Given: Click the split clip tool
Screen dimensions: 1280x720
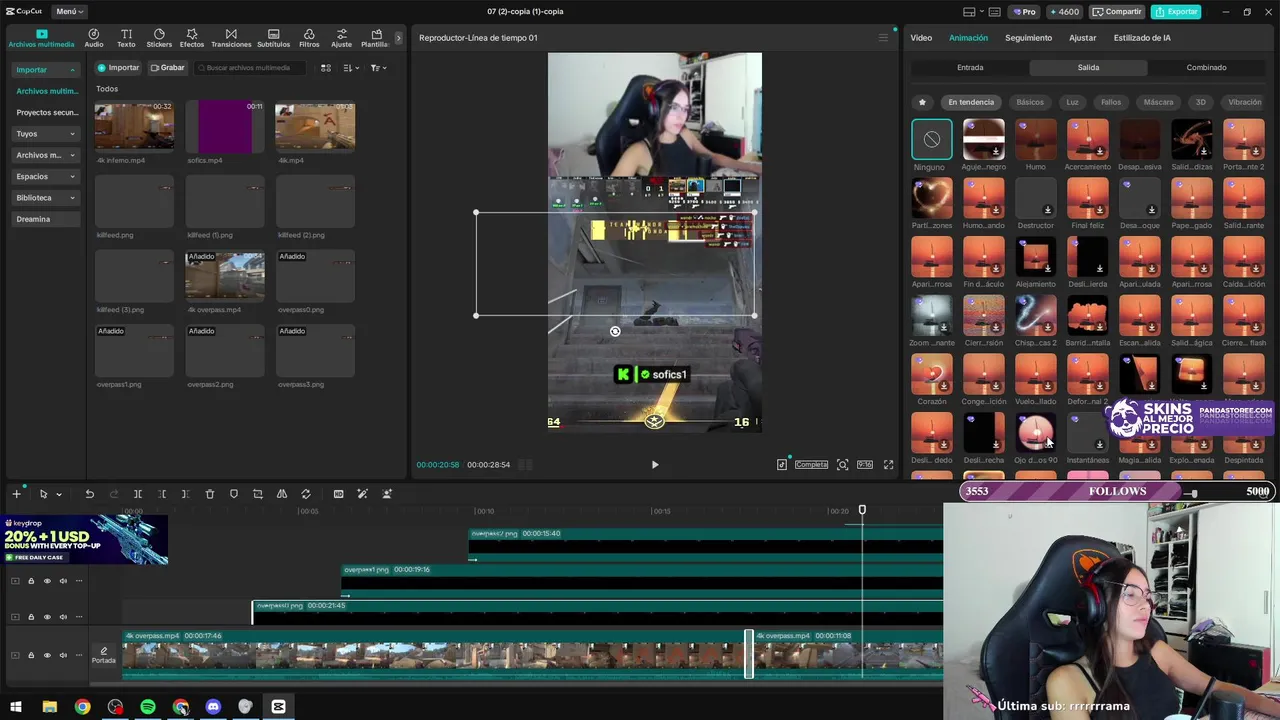Looking at the screenshot, I should 138,494.
